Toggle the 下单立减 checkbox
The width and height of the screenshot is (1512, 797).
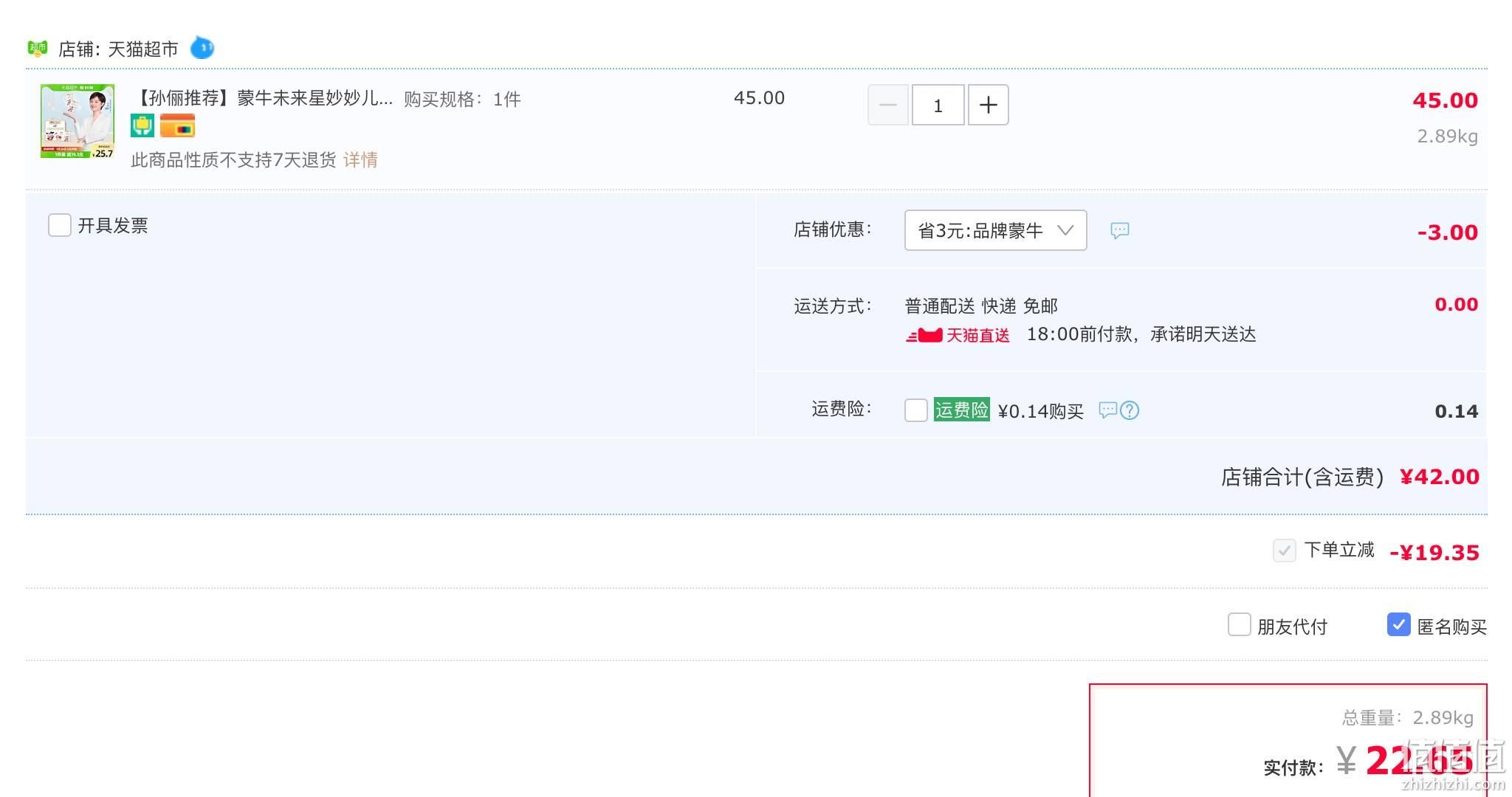pos(1284,551)
